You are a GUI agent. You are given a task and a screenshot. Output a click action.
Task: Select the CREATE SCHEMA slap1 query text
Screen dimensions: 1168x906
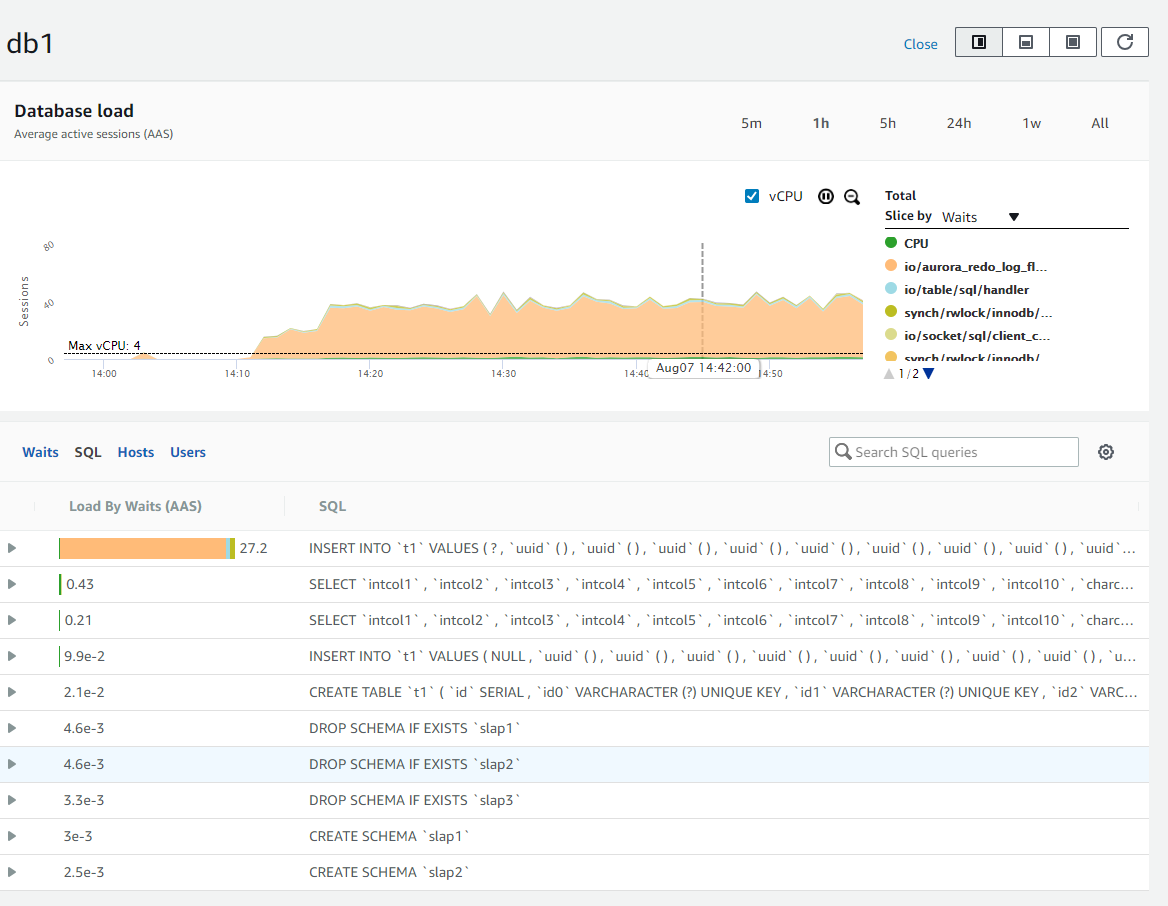tap(390, 836)
